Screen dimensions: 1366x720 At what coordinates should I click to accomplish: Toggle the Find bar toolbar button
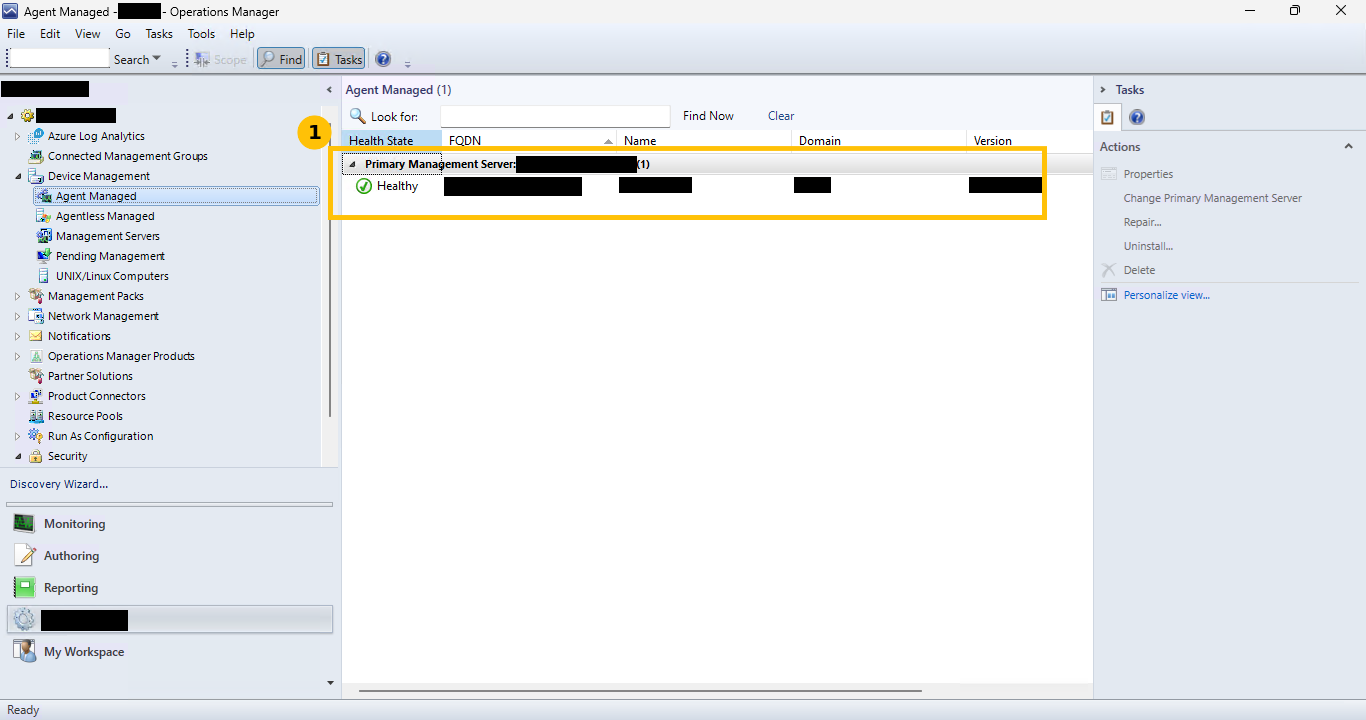281,59
